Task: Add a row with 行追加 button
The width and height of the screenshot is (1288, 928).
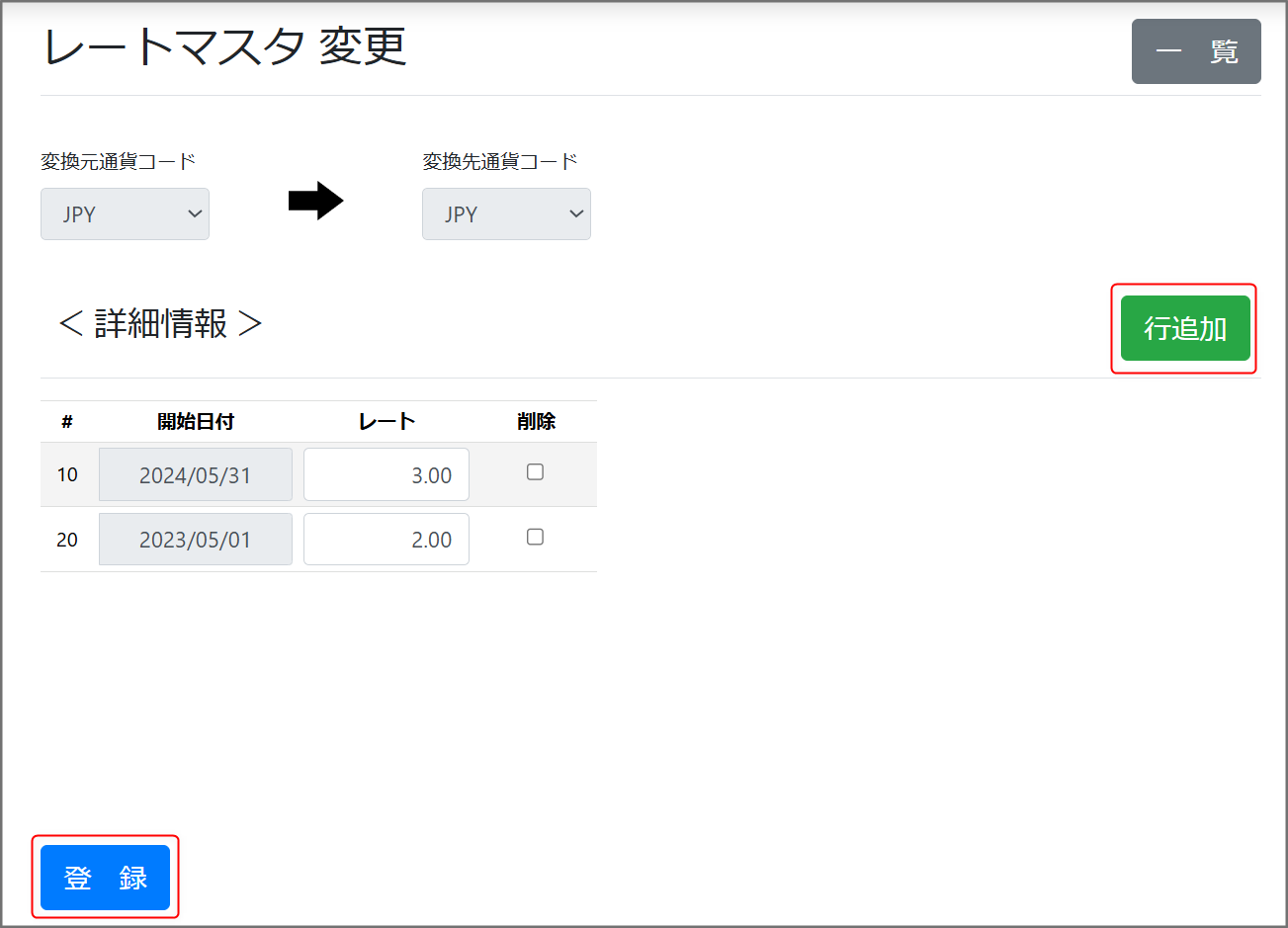Action: coord(1184,328)
